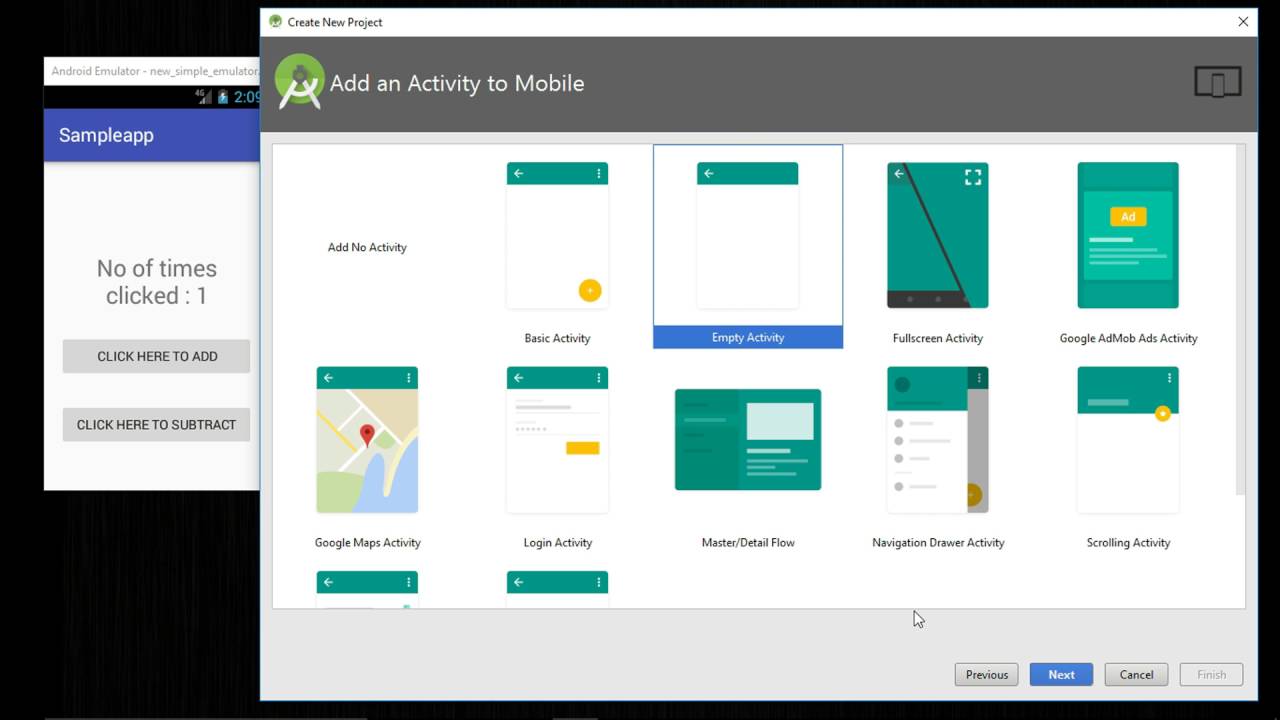Viewport: 1280px width, 720px height.
Task: Click the Scrolling Activity label
Action: tap(1128, 543)
